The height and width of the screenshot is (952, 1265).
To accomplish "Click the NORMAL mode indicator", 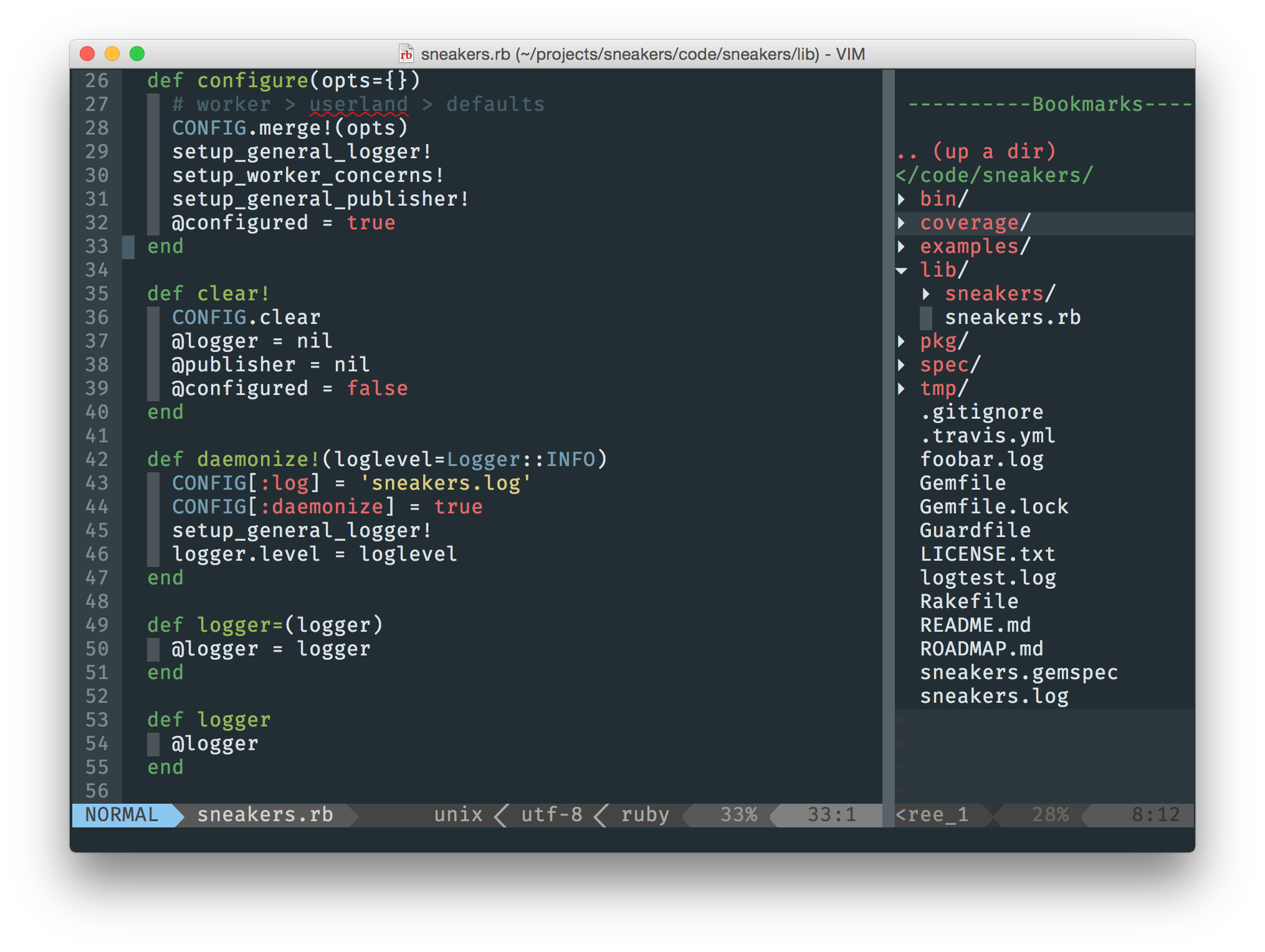I will [122, 815].
